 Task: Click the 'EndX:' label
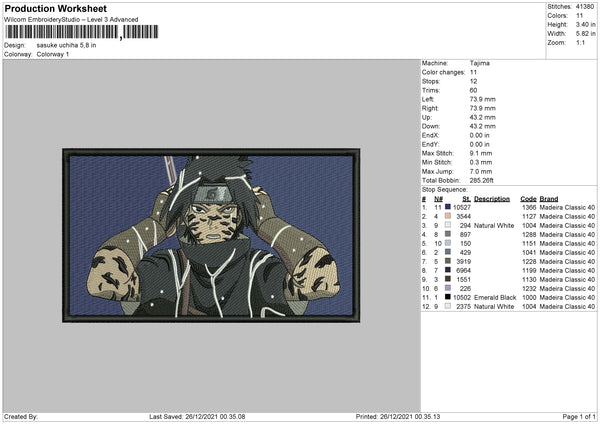pyautogui.click(x=430, y=135)
